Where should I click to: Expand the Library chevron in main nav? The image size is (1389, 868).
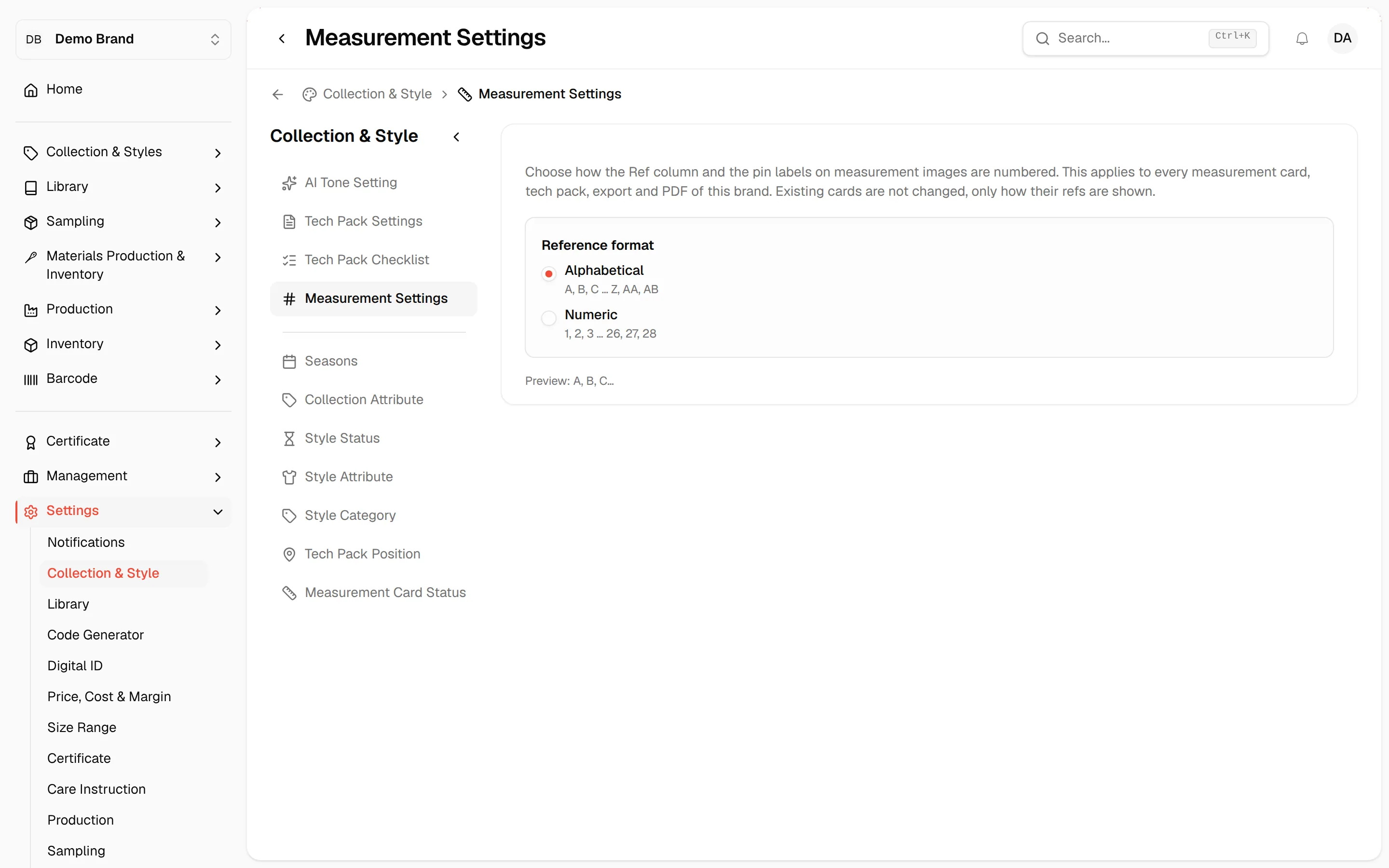218,188
